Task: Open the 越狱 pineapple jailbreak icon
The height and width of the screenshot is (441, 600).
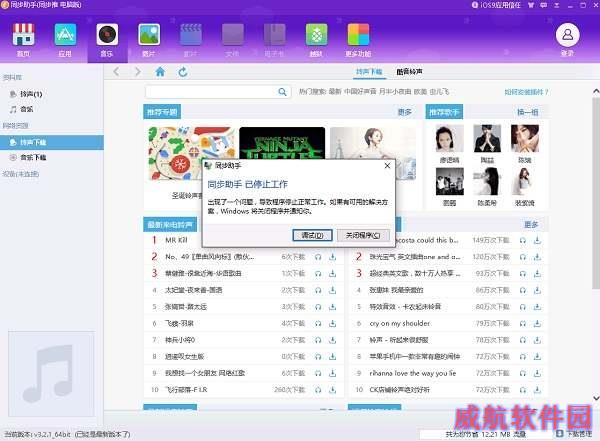Action: click(x=316, y=35)
